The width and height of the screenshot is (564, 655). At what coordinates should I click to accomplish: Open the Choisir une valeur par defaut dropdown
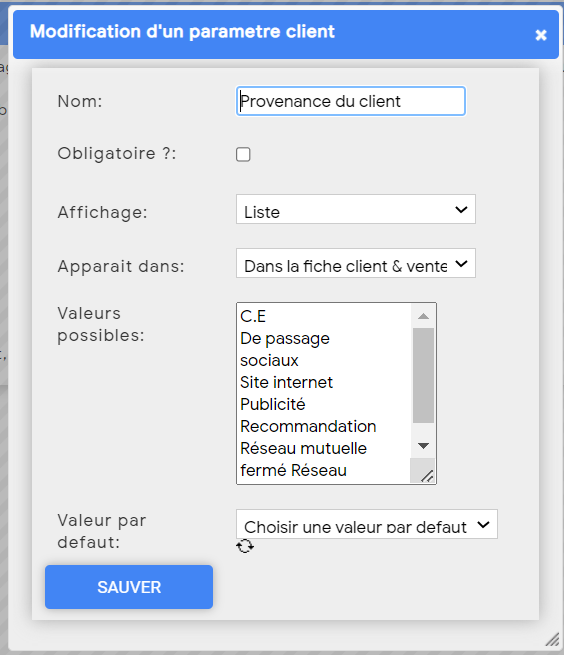[366, 524]
